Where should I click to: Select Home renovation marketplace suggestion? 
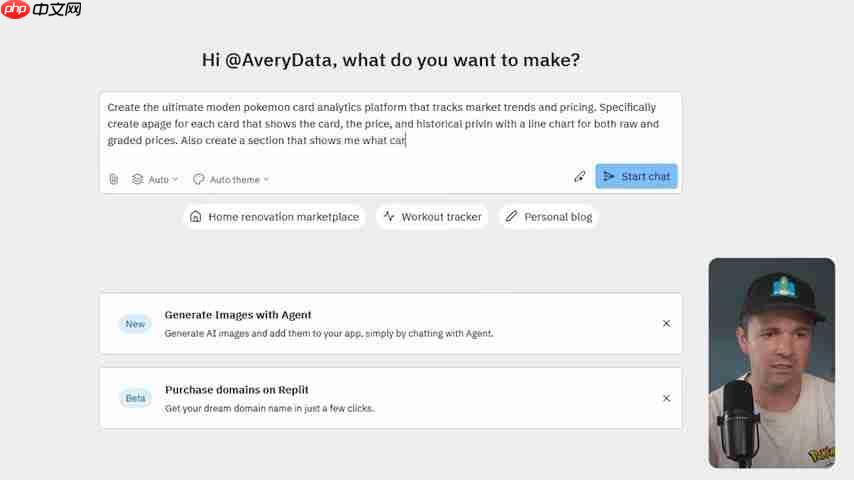click(x=274, y=217)
